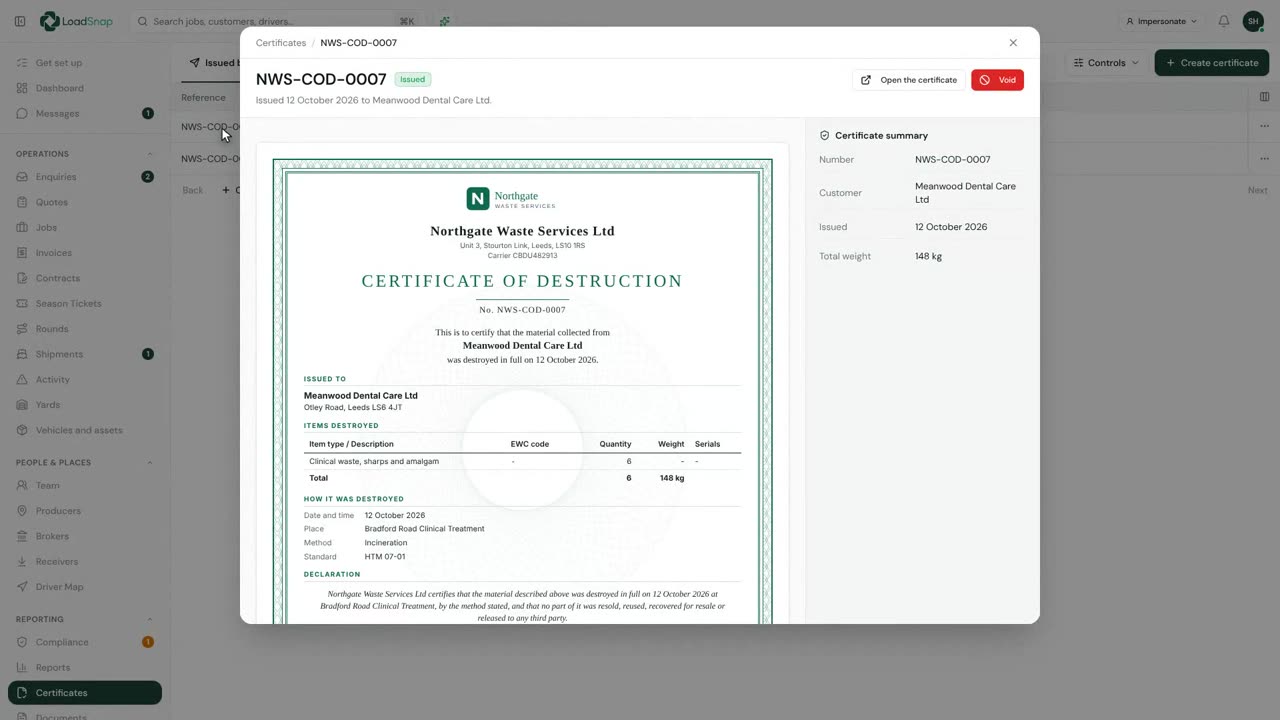Open Invoices in the sidebar
Viewport: 1280px width, 720px height.
tap(85, 253)
